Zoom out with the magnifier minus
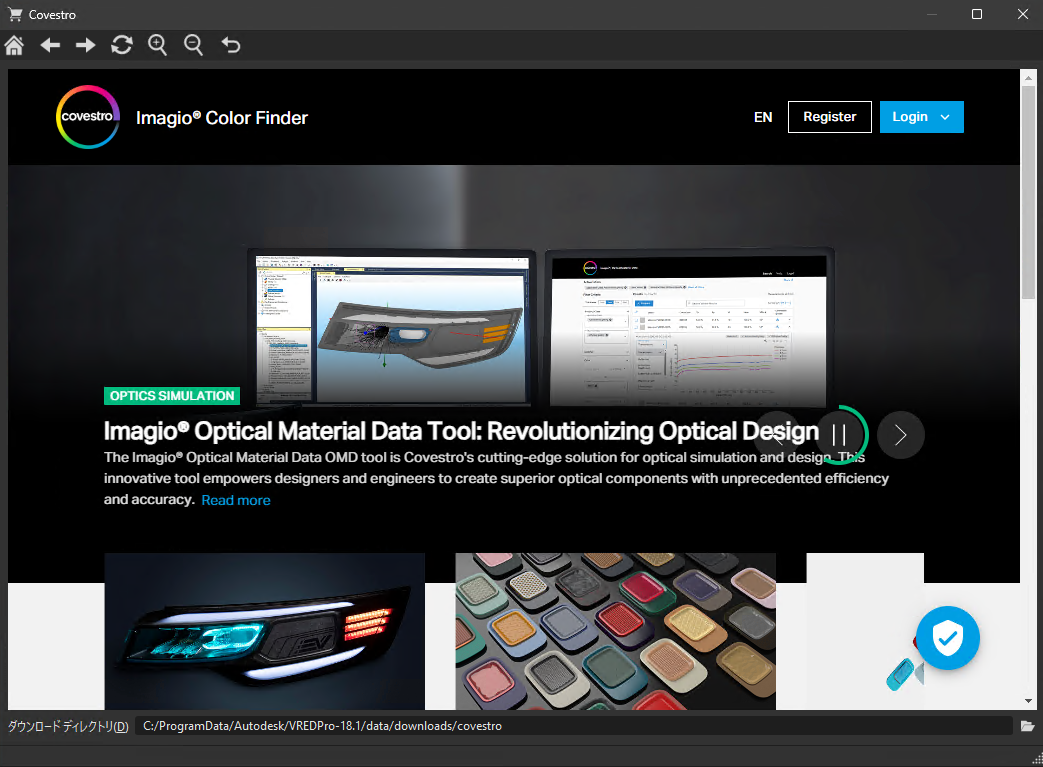Viewport: 1043px width, 767px height. pos(194,45)
